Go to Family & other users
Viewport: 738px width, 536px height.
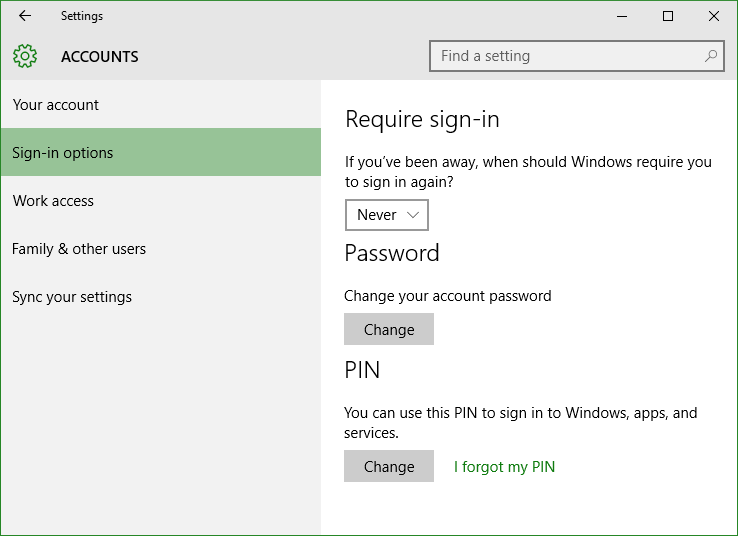(161, 248)
